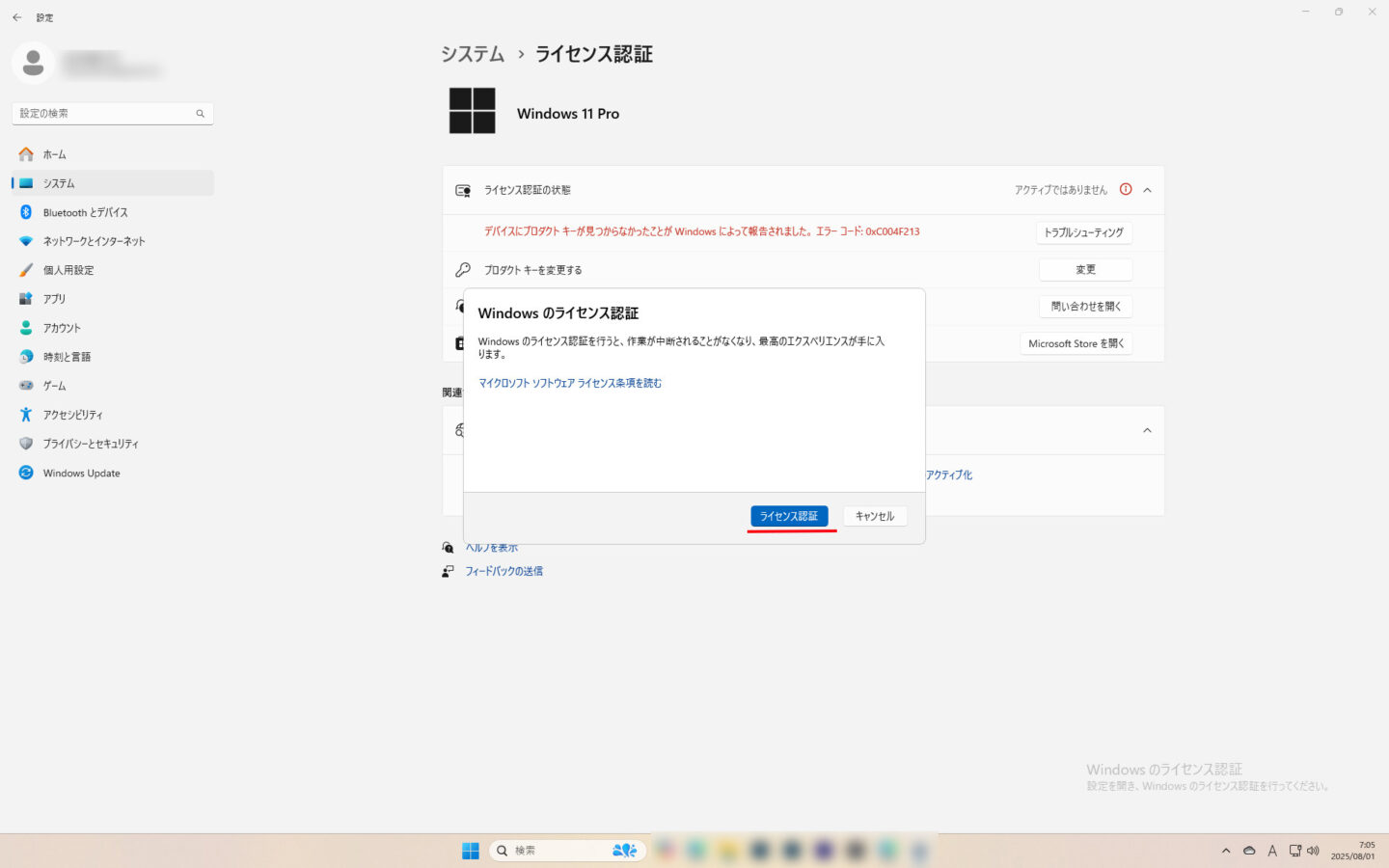Click the taskbar 検索 search box
The width and height of the screenshot is (1389, 868).
click(566, 850)
